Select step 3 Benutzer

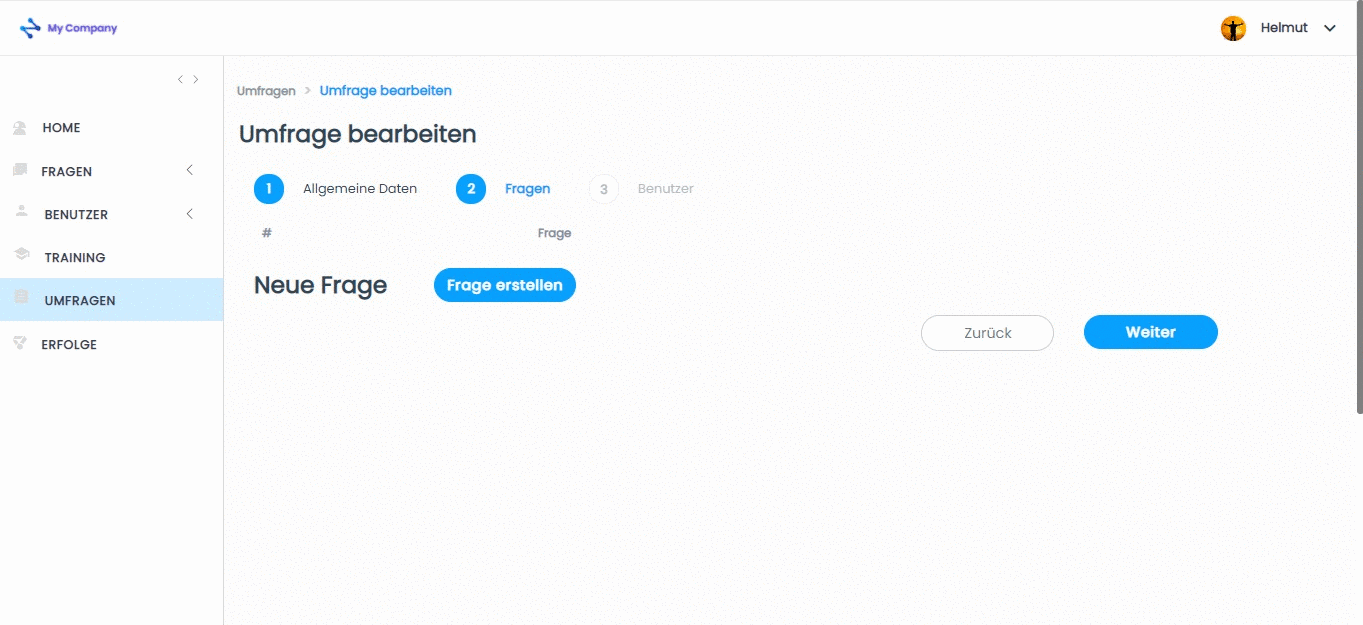click(x=641, y=188)
